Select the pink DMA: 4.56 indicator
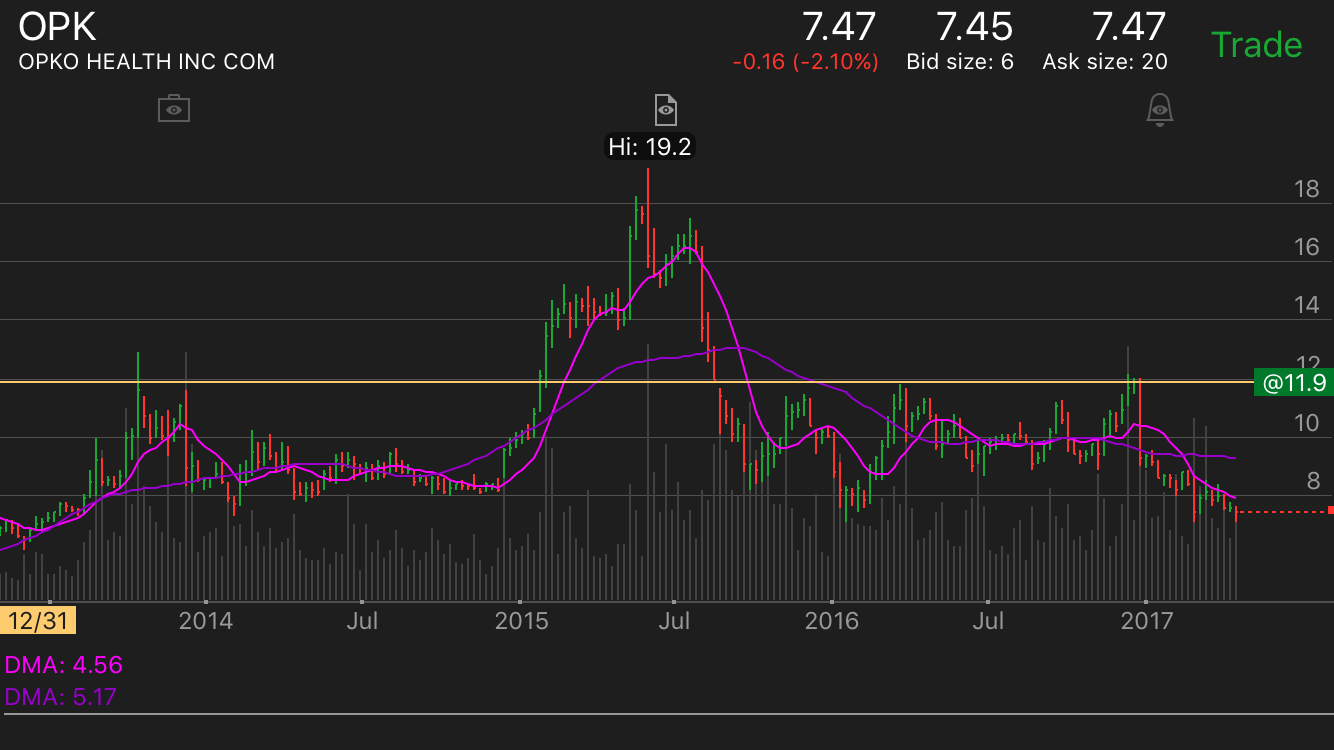Screen dimensions: 1334x750 64,665
